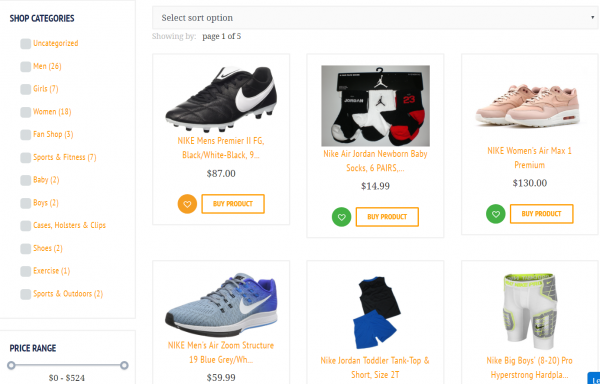Click the right price range slider handle
600x384 pixels.
coord(124,365)
